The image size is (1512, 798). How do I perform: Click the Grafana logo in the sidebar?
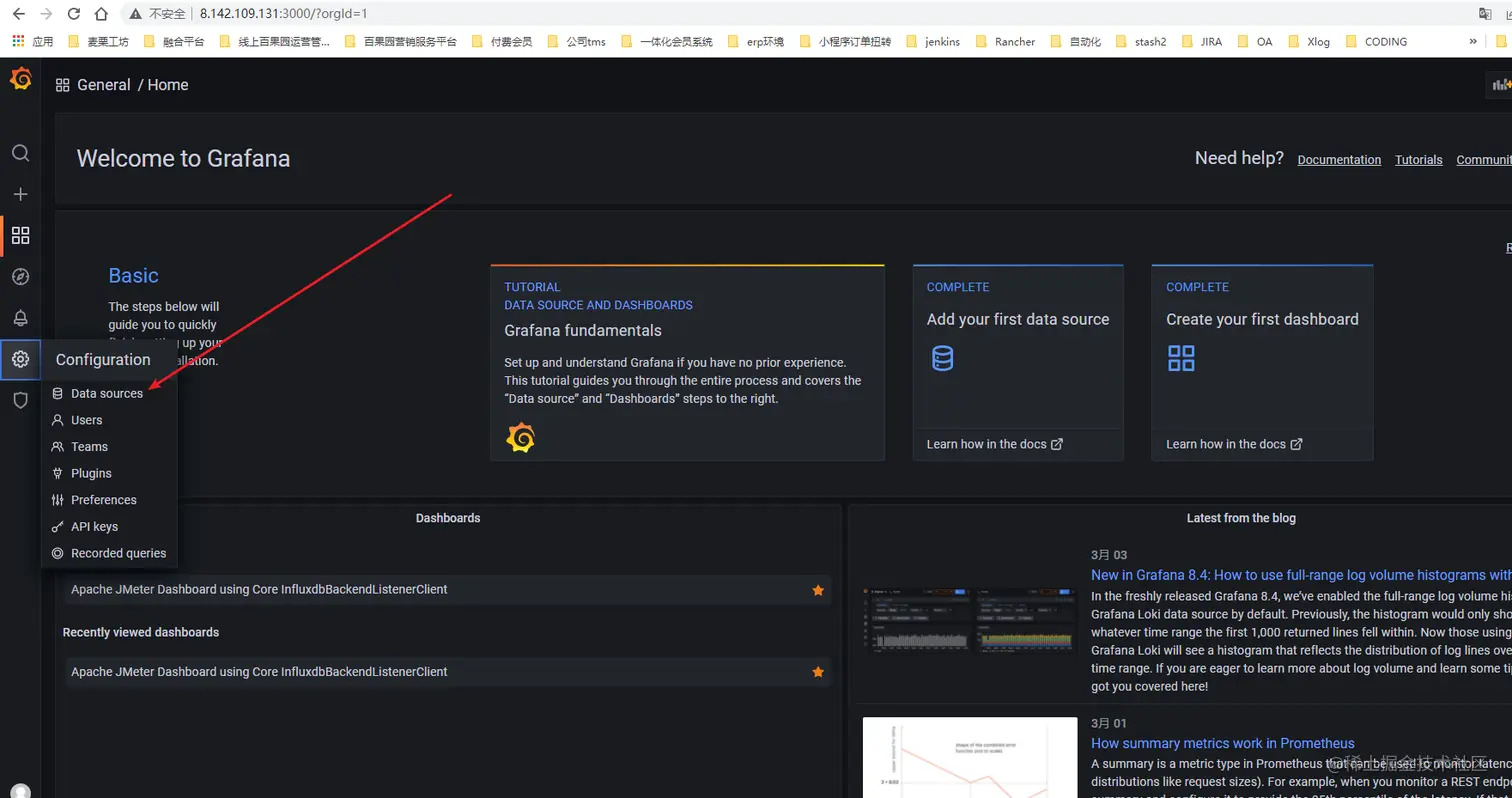click(x=20, y=78)
